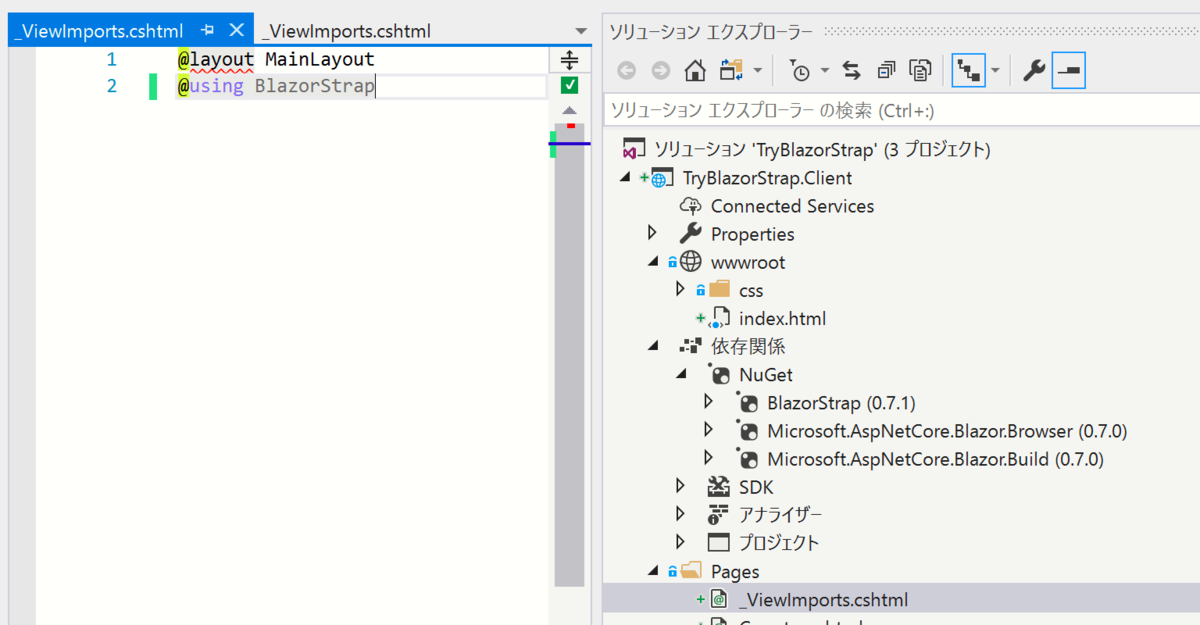Expand the SDK node
This screenshot has width=1200, height=625.
[x=681, y=486]
